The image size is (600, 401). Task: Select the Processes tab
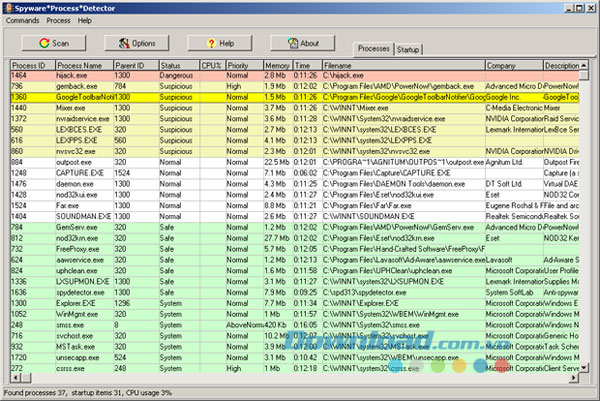tap(373, 48)
